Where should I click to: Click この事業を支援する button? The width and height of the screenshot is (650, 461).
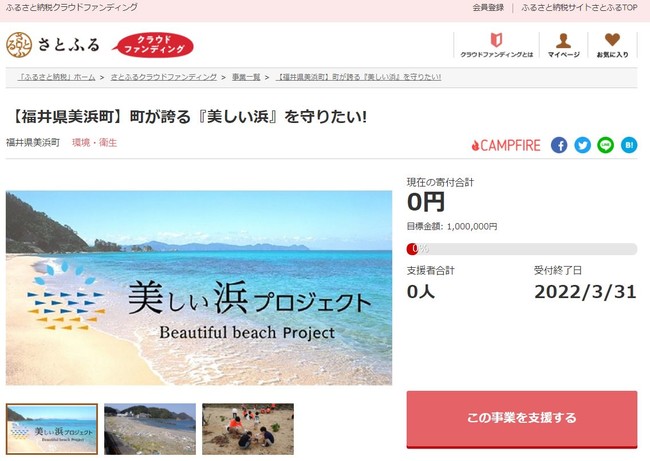click(522, 419)
